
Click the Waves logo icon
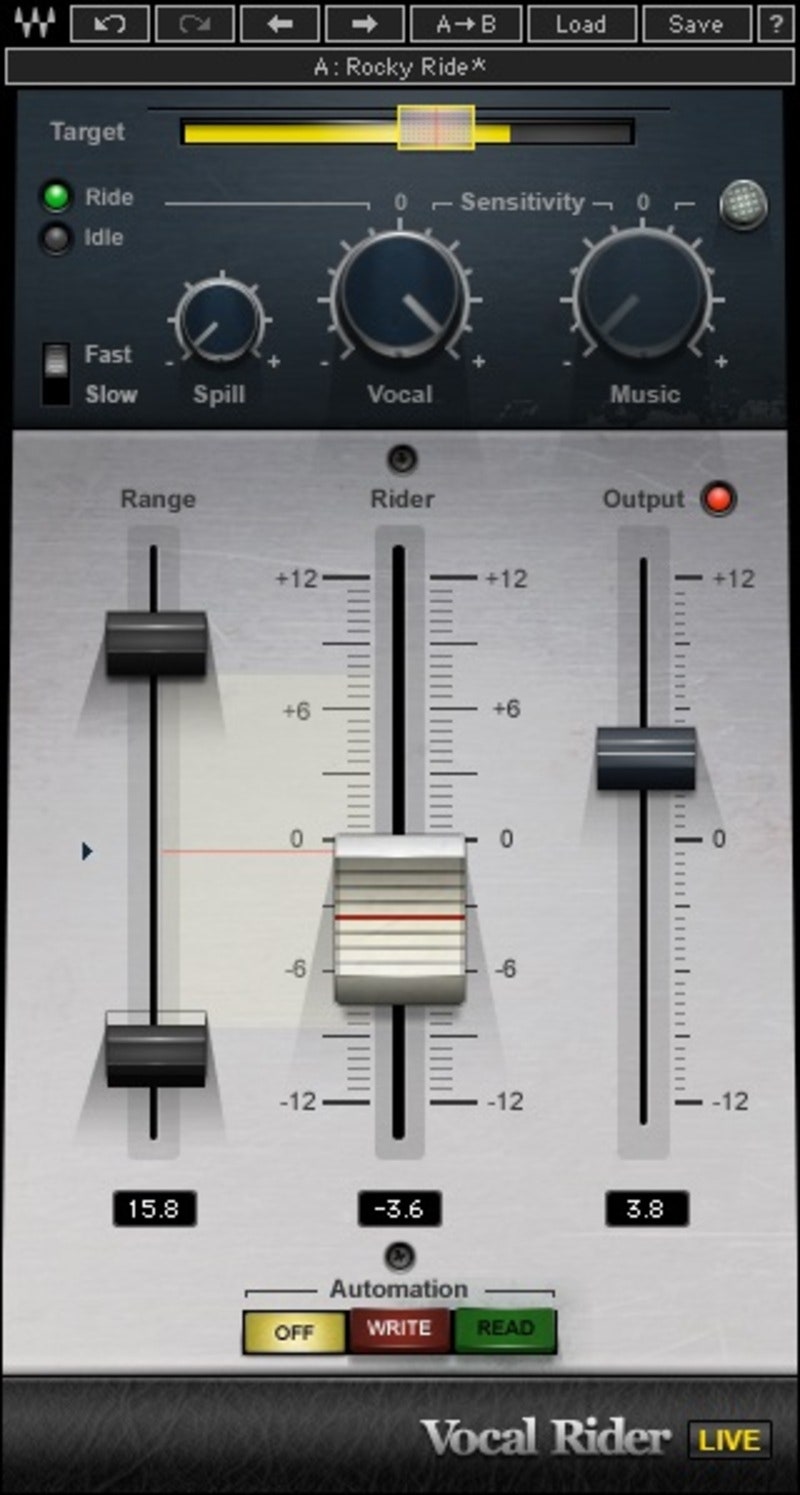33,23
